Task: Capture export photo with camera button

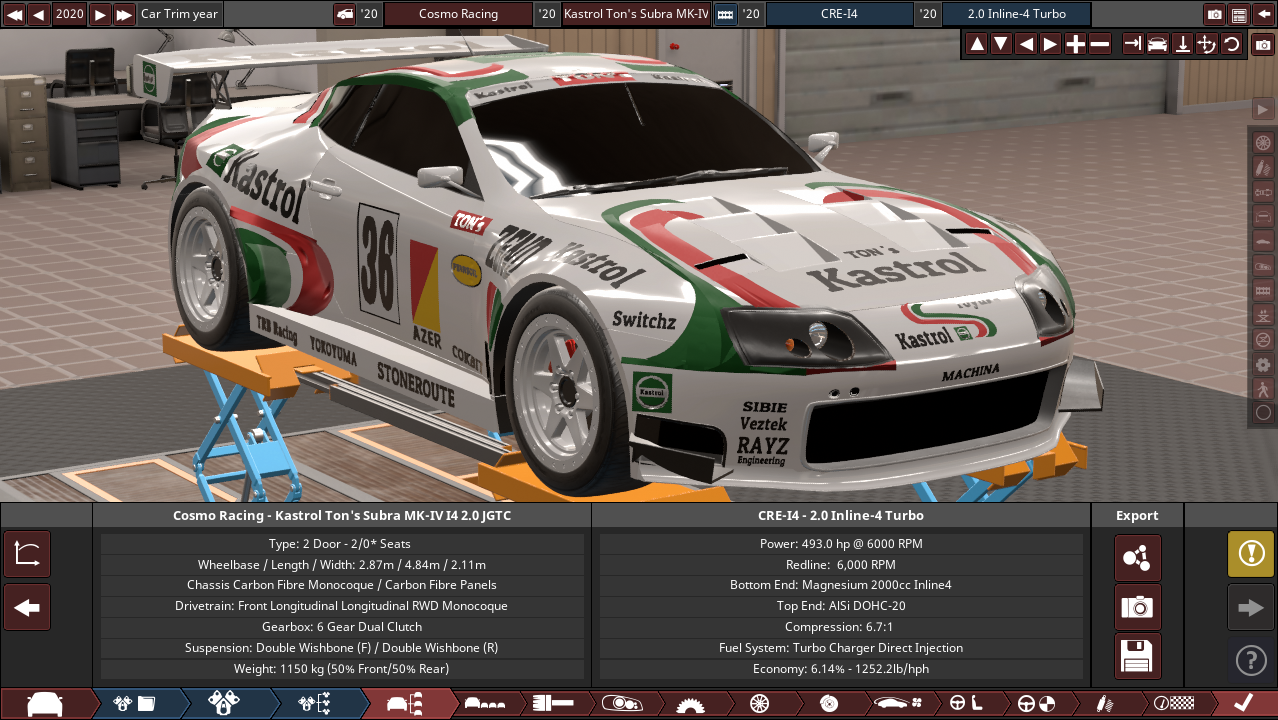Action: click(1138, 607)
